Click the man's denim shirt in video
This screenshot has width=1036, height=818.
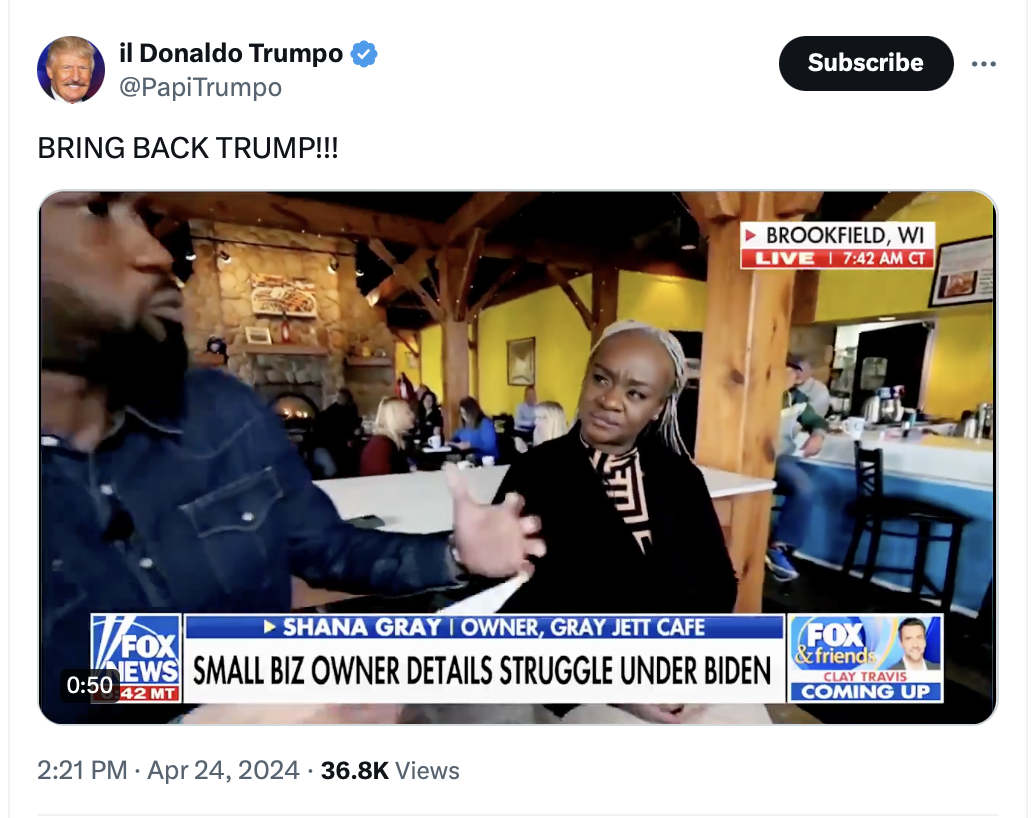[x=198, y=509]
